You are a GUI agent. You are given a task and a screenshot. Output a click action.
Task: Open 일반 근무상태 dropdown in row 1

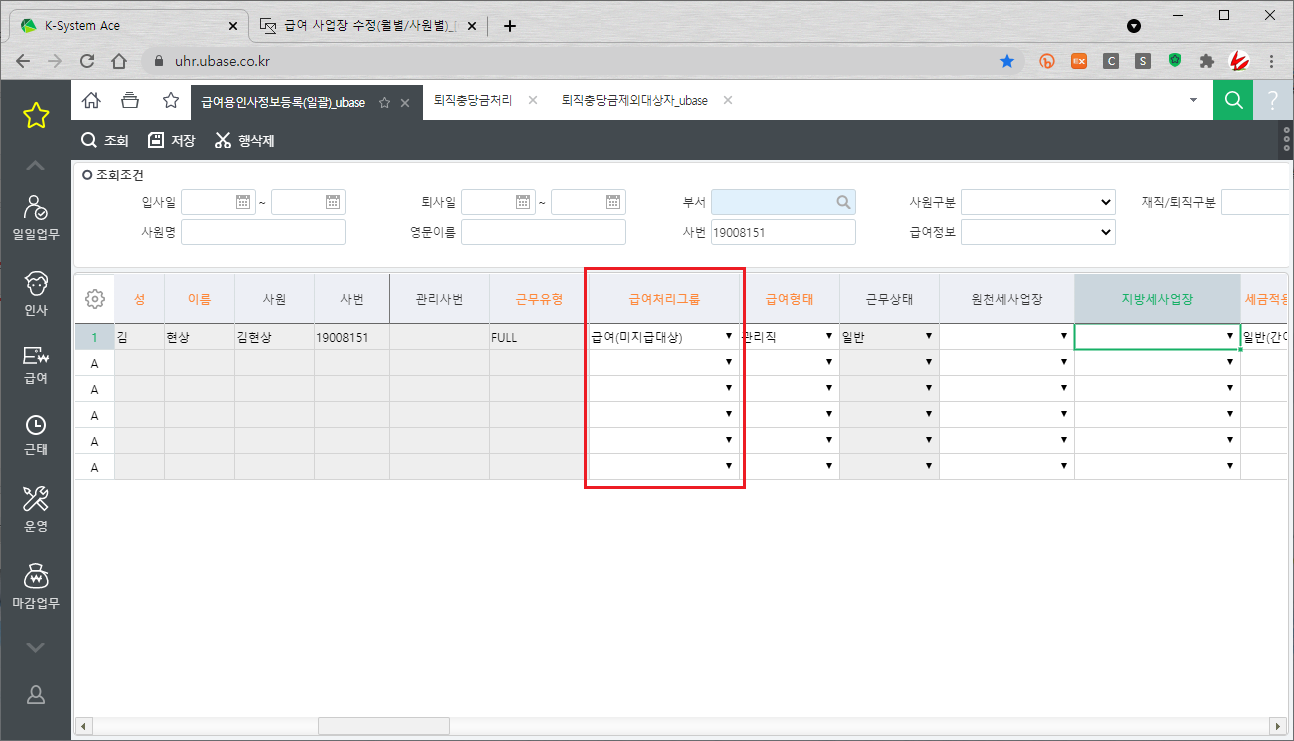tap(929, 337)
